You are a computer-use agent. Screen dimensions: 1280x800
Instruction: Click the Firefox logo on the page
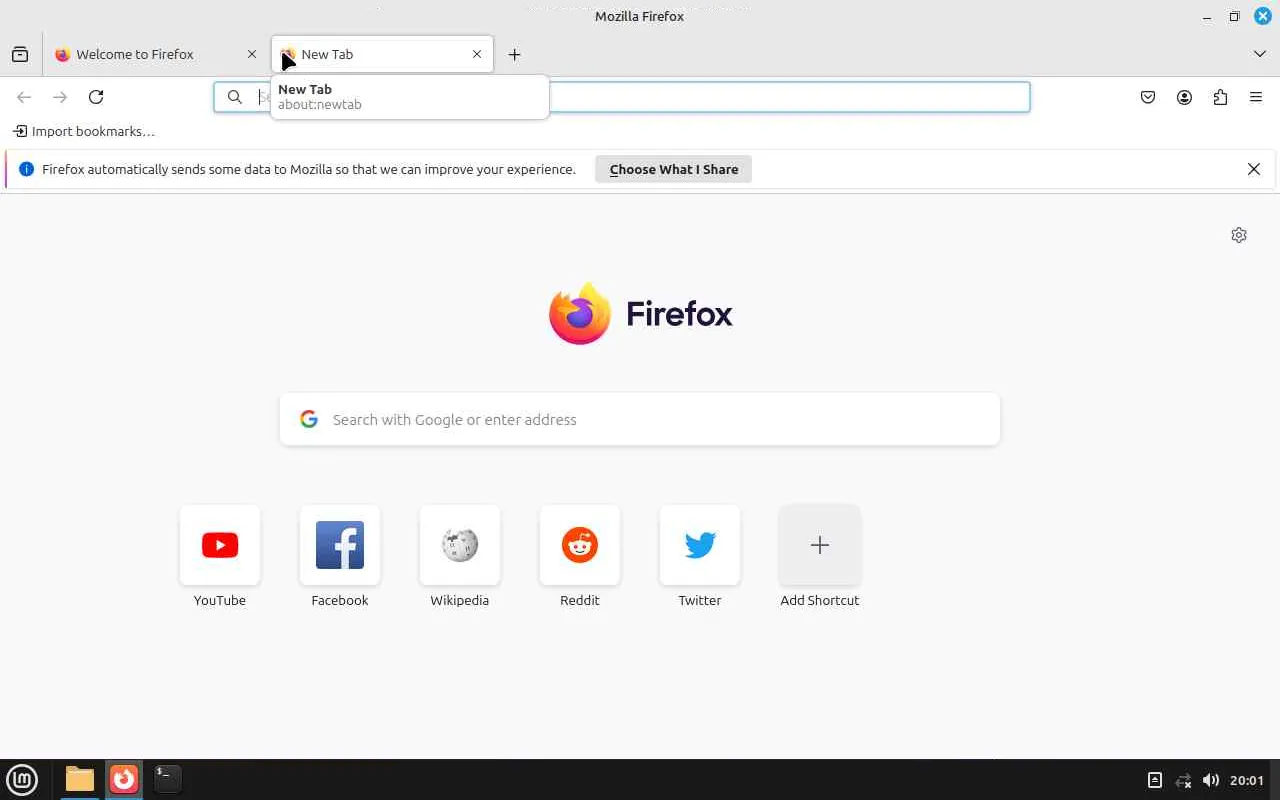[x=640, y=314]
